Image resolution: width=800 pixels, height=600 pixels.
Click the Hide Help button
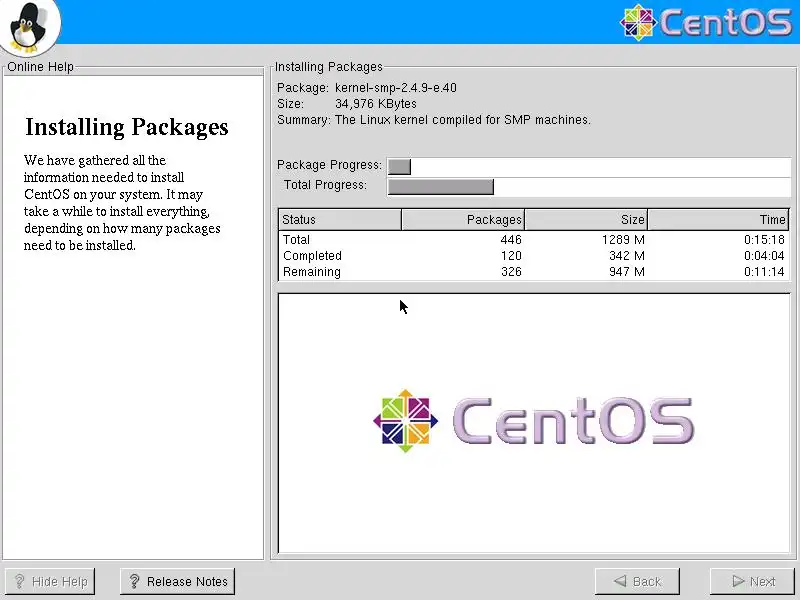[49, 582]
